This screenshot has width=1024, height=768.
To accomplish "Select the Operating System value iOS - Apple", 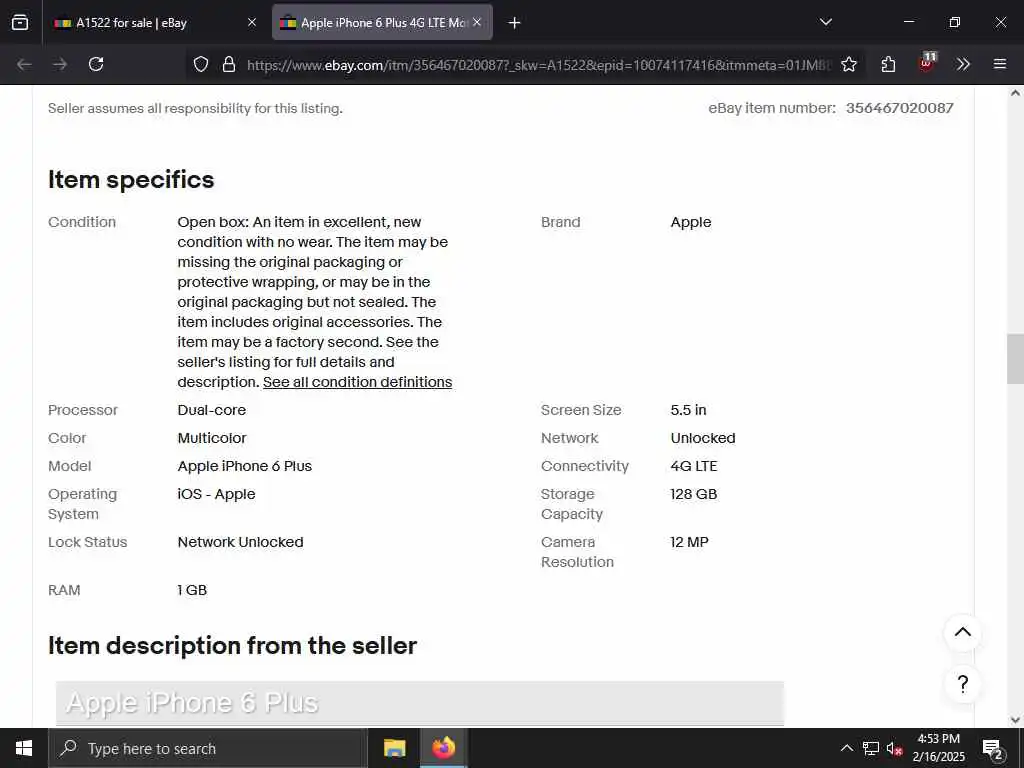I will point(216,494).
